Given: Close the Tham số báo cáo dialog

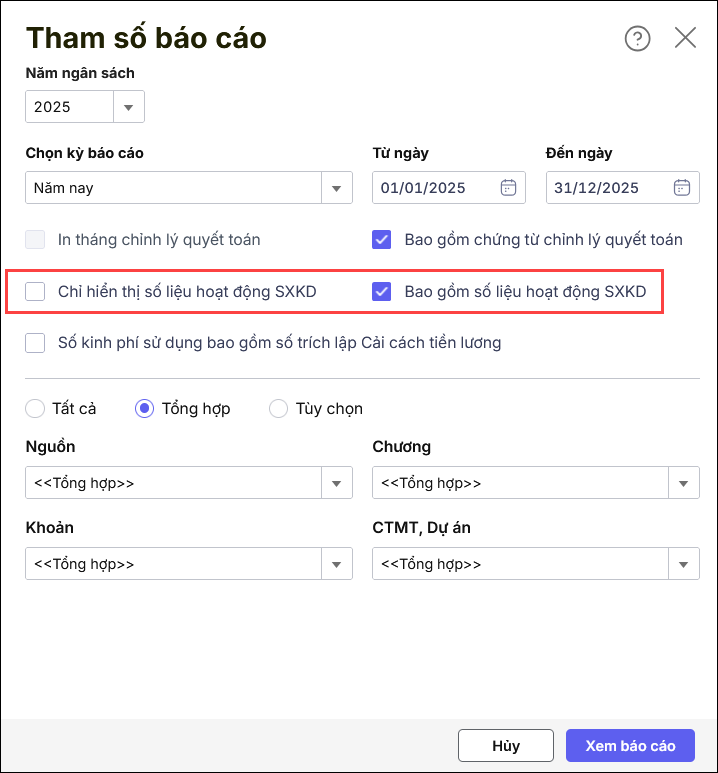Looking at the screenshot, I should click(x=685, y=38).
